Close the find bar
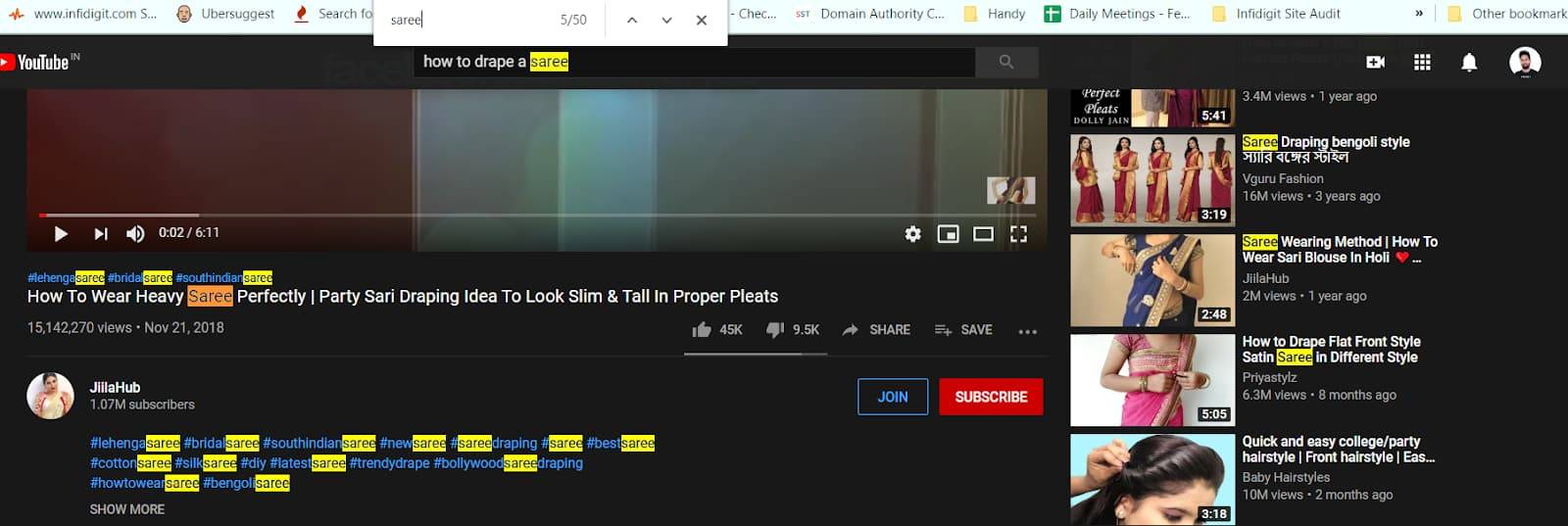This screenshot has width=1568, height=526. [702, 20]
